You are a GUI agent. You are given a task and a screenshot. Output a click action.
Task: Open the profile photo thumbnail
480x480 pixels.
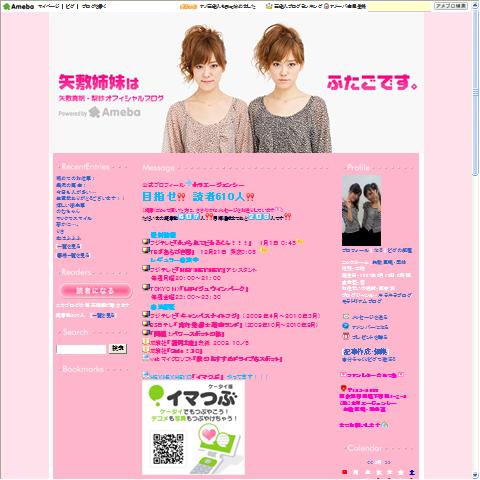click(361, 211)
